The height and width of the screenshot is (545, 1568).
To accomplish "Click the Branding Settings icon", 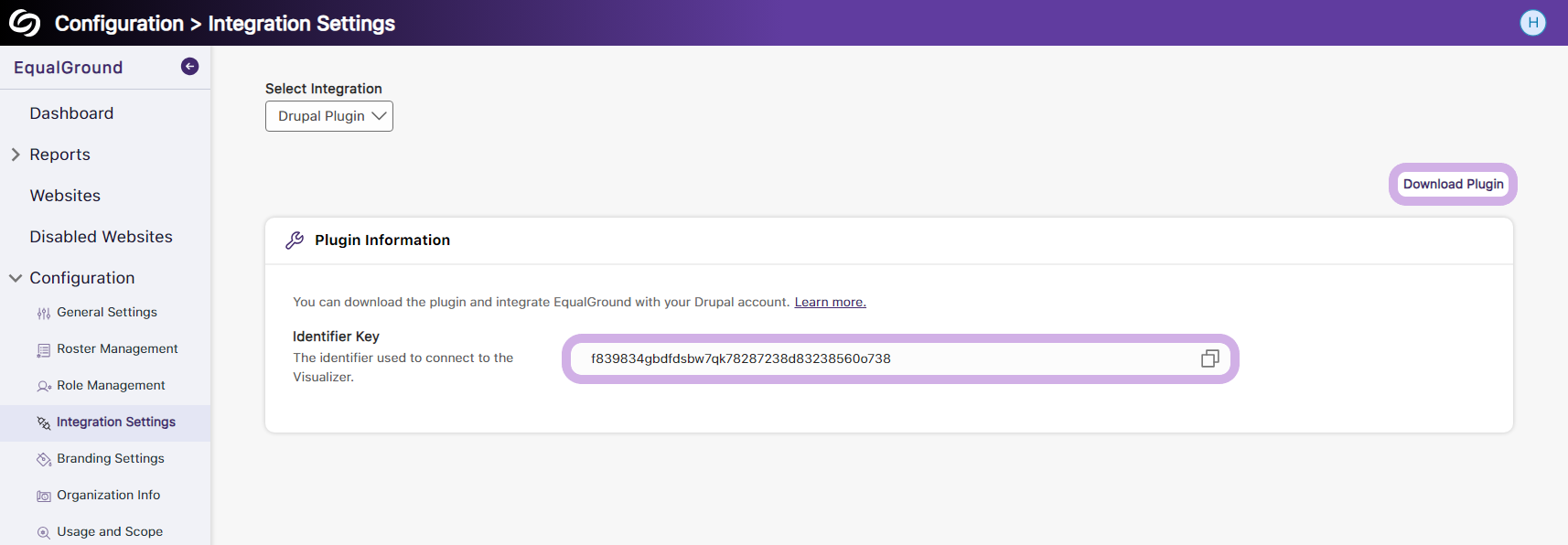I will (x=43, y=460).
